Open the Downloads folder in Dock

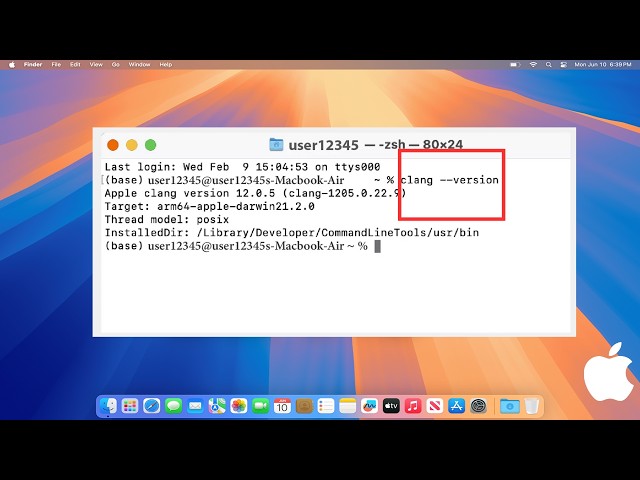[510, 406]
